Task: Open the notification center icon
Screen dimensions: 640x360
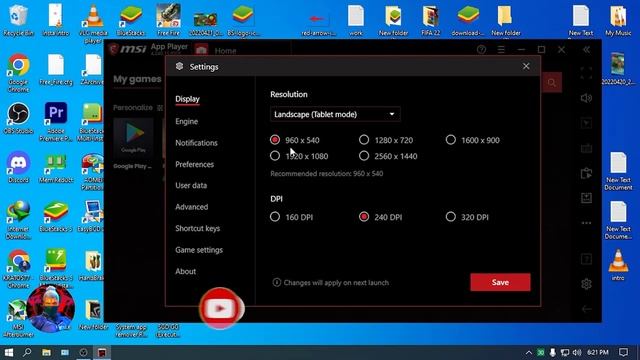Action: (x=623, y=352)
